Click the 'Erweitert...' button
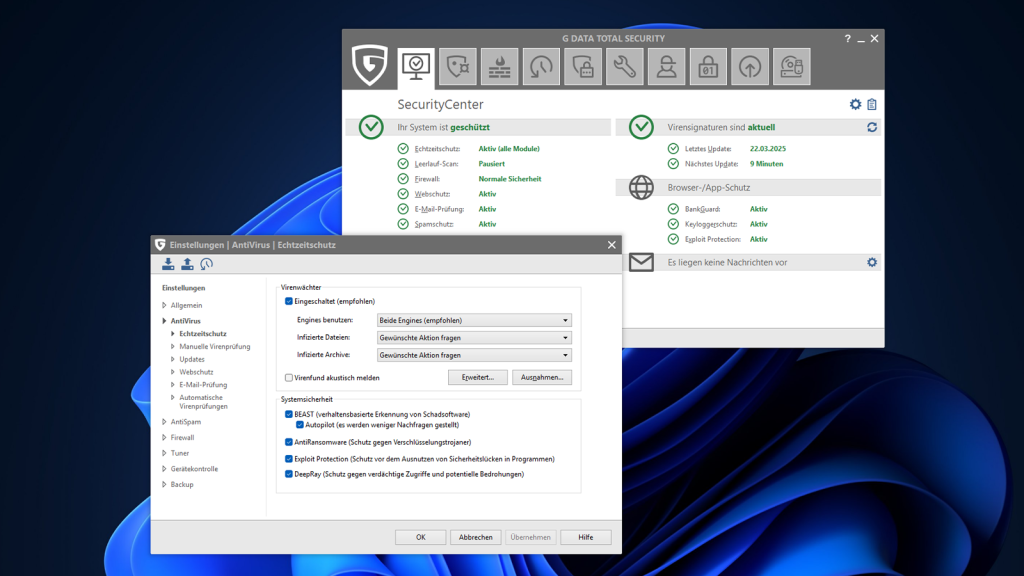 (x=477, y=377)
